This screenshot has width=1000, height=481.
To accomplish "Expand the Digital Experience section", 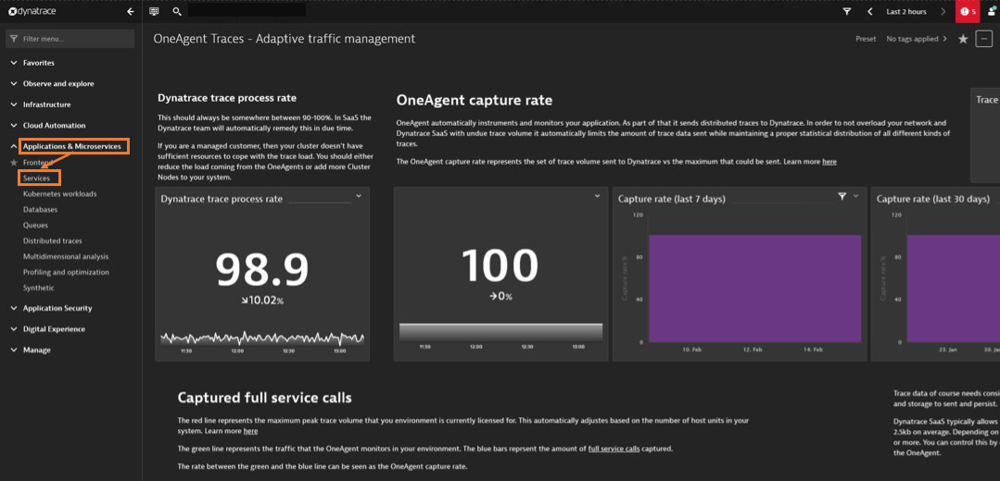I will 48,329.
